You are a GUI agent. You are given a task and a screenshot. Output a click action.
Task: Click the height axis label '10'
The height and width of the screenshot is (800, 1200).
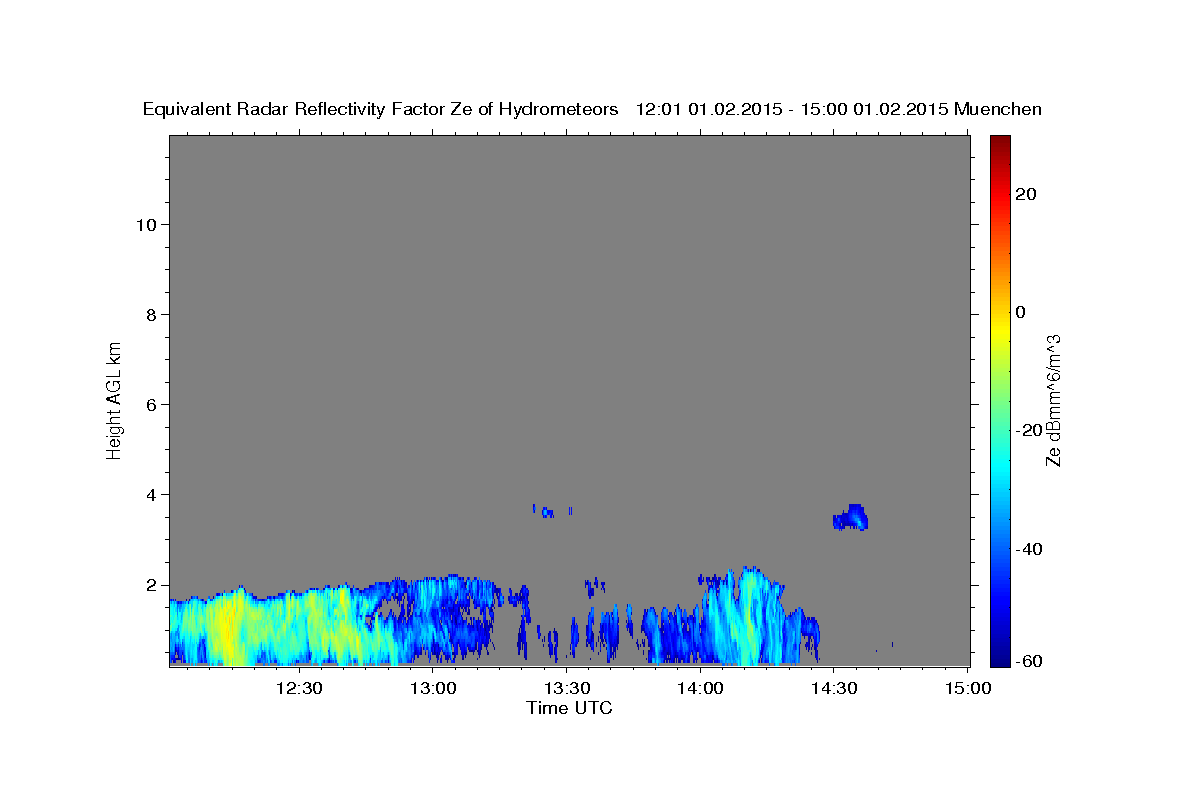(146, 224)
